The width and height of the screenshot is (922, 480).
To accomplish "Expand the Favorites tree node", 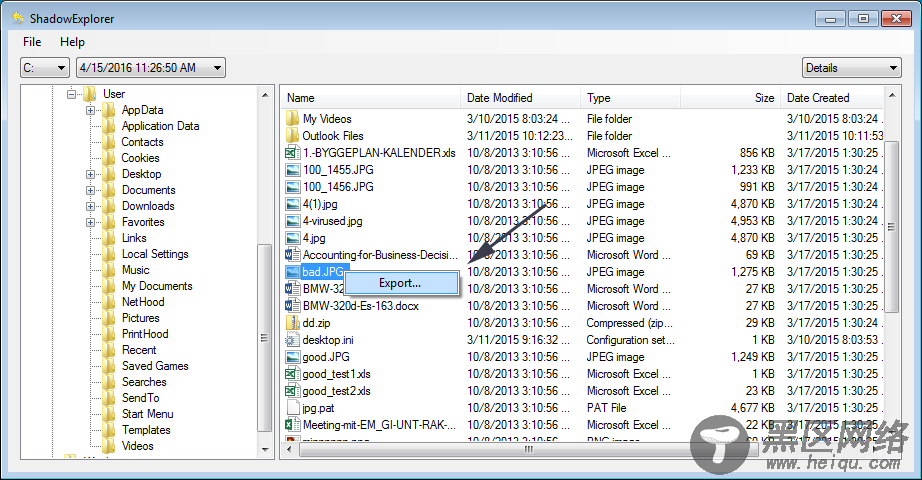I will 90,222.
